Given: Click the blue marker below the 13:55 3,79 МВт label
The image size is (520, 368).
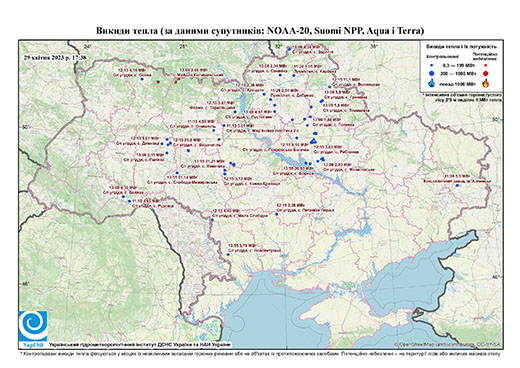Looking at the screenshot, I should click(x=228, y=255).
